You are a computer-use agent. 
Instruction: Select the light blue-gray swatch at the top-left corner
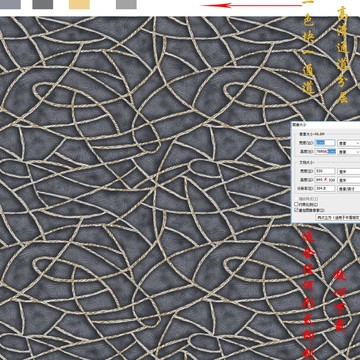click(x=10, y=4)
